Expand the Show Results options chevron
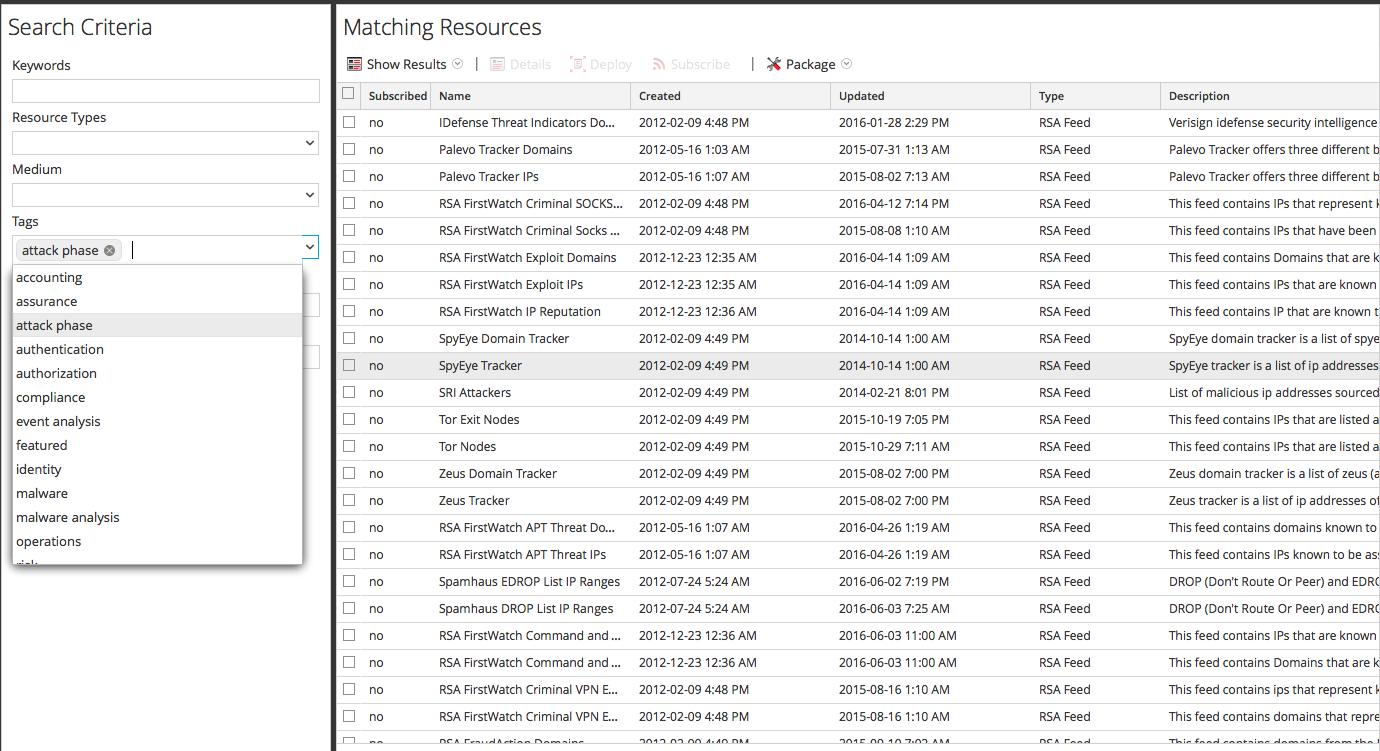This screenshot has width=1380, height=751. coord(458,63)
